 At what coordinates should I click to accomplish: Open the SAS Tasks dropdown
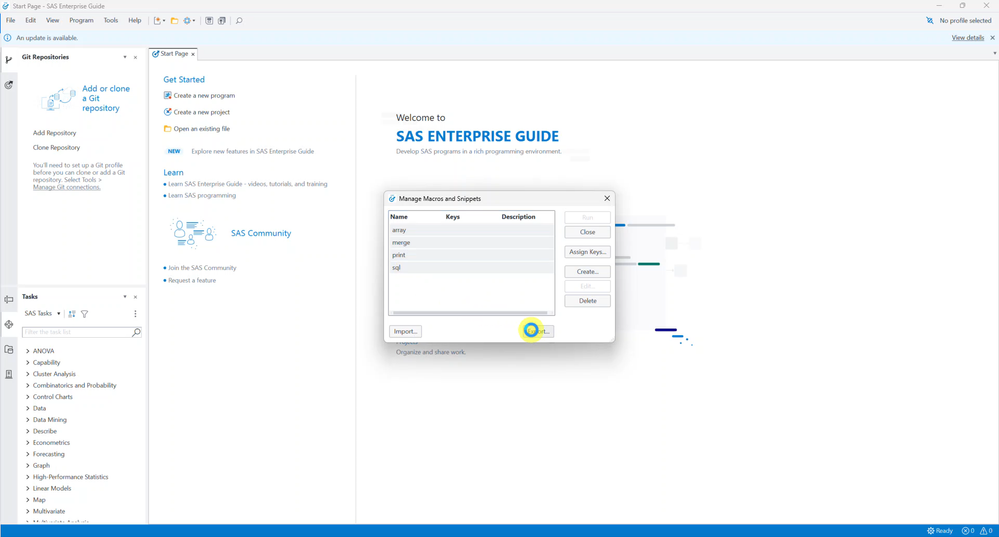tap(43, 313)
